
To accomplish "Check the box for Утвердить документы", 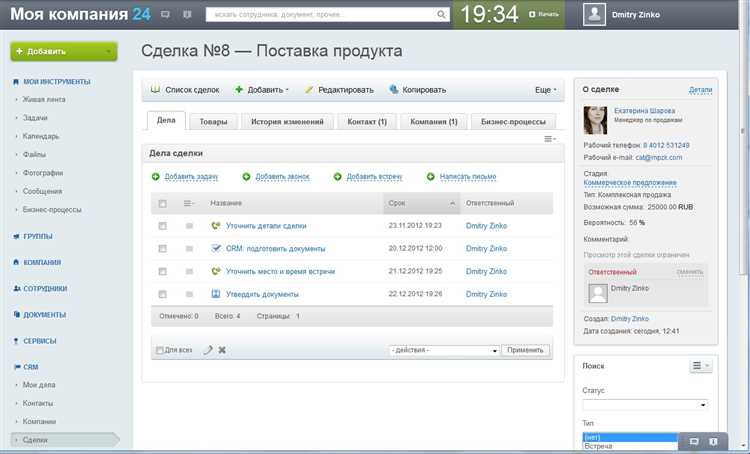I will (x=163, y=294).
